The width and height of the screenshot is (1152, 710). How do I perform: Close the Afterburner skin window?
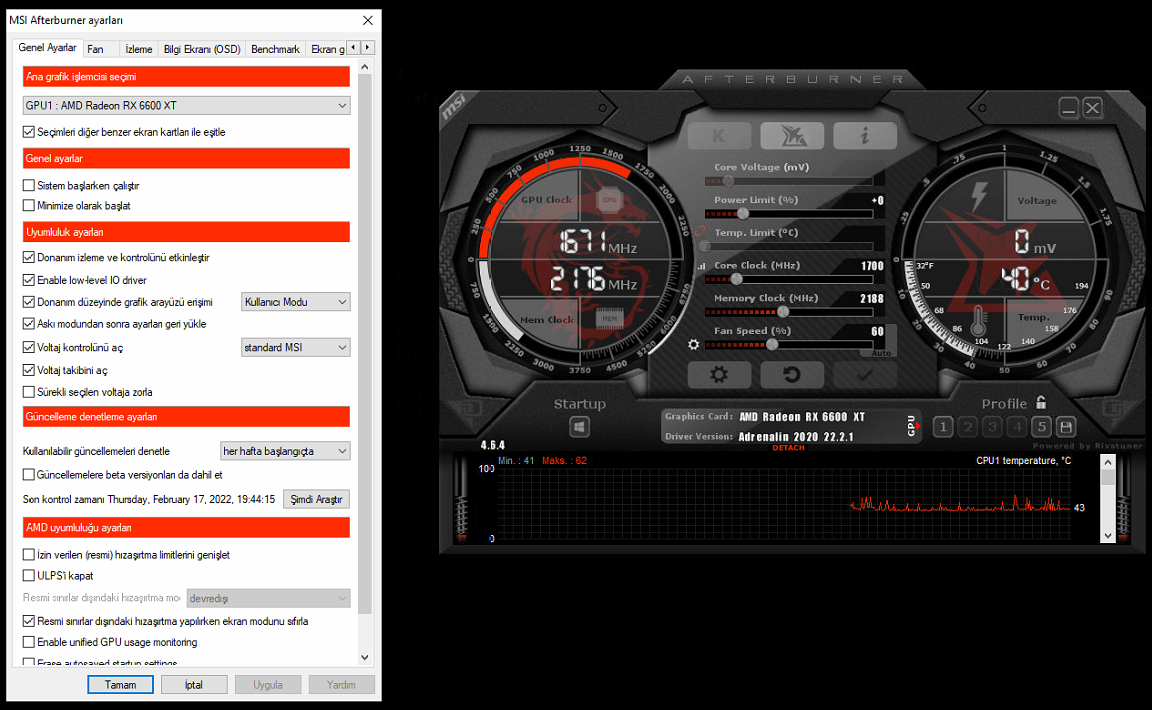pos(1092,108)
